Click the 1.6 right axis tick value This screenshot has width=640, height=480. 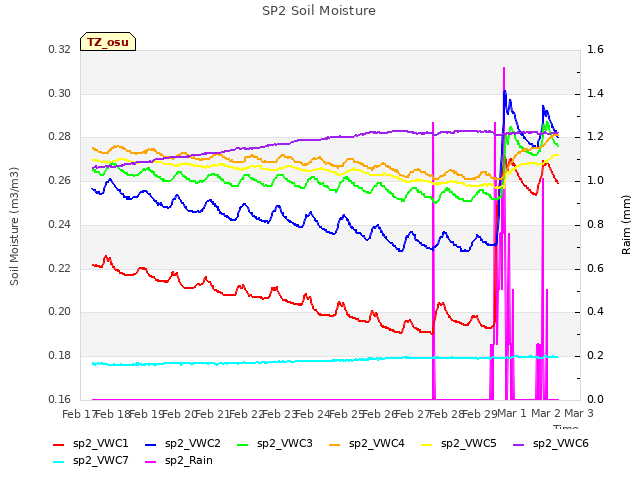point(595,50)
